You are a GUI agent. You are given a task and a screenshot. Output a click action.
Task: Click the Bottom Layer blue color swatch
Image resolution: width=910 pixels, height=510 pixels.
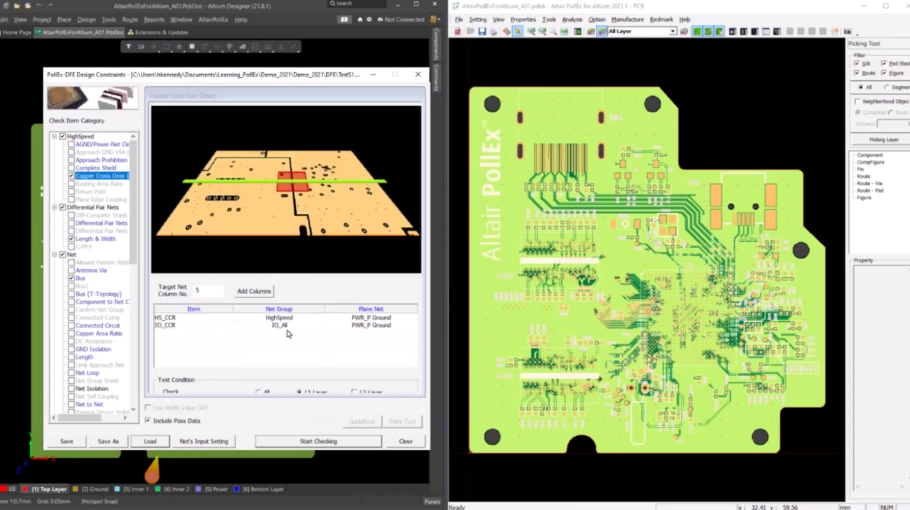pos(236,489)
